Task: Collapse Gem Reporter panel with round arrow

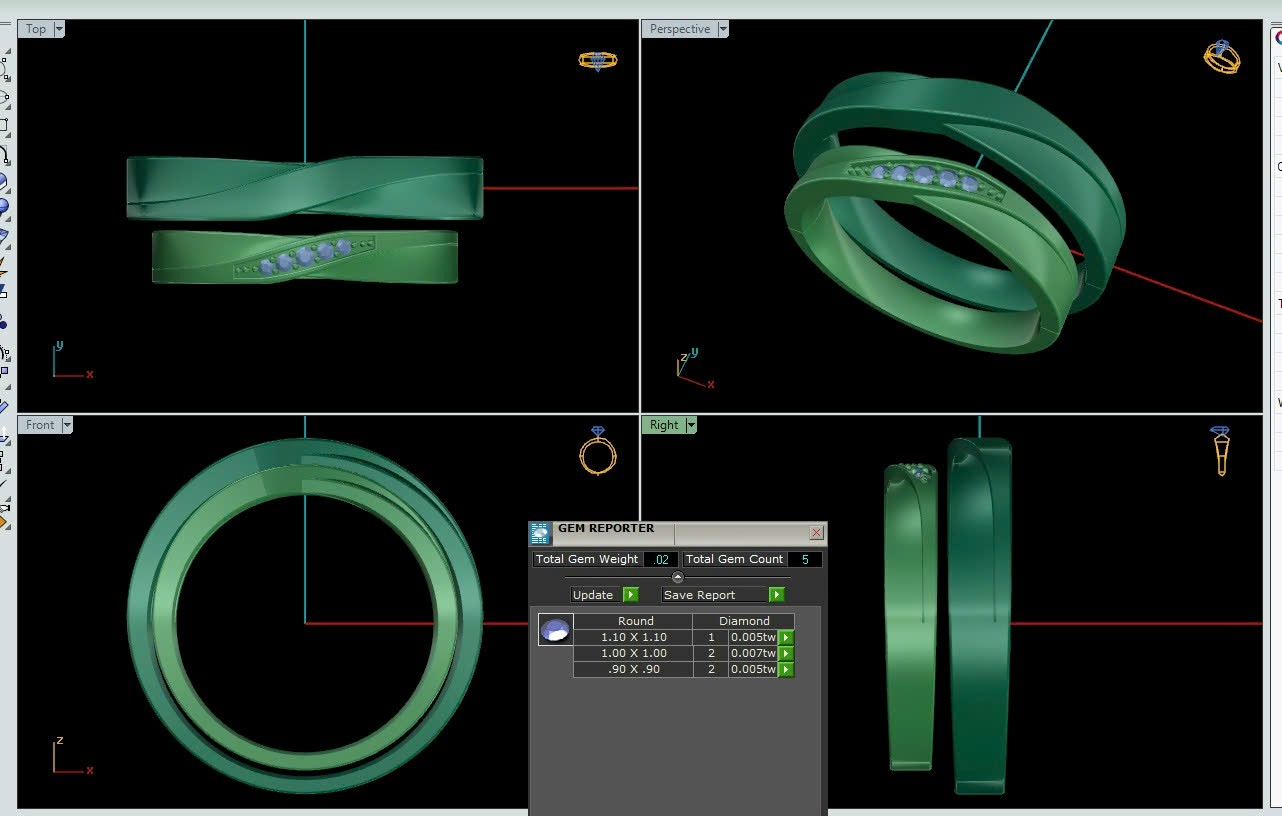Action: pyautogui.click(x=678, y=577)
